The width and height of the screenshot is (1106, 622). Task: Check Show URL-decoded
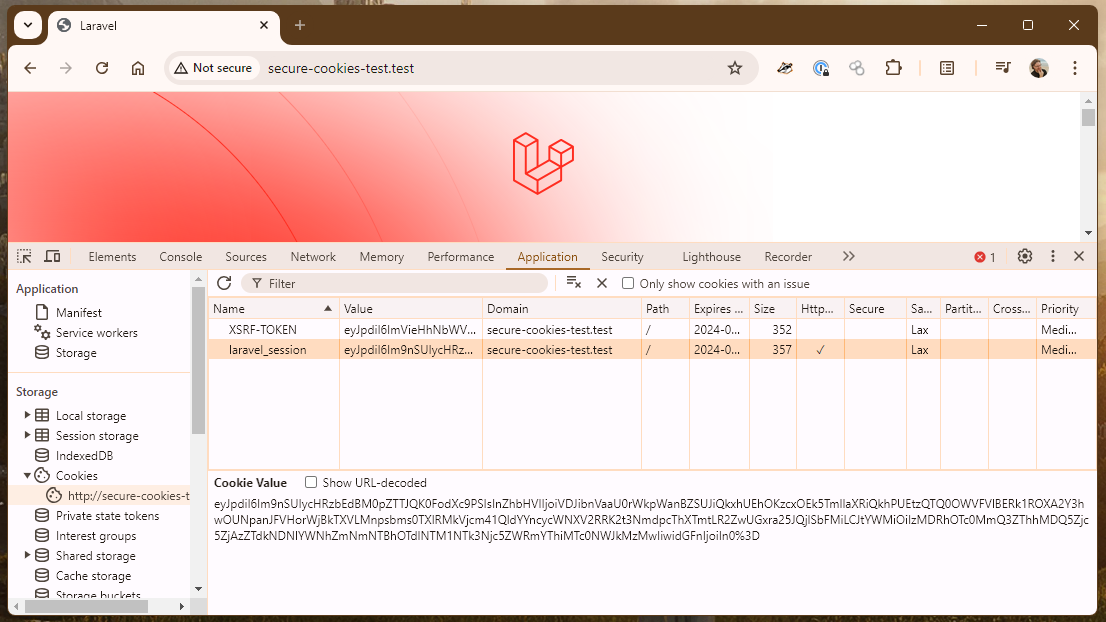(311, 482)
